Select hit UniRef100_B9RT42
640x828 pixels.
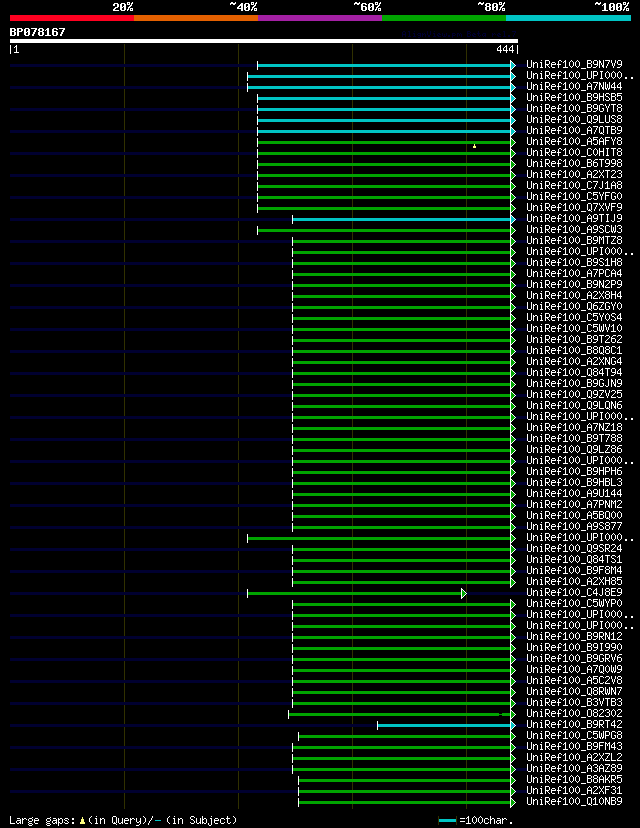(574, 724)
